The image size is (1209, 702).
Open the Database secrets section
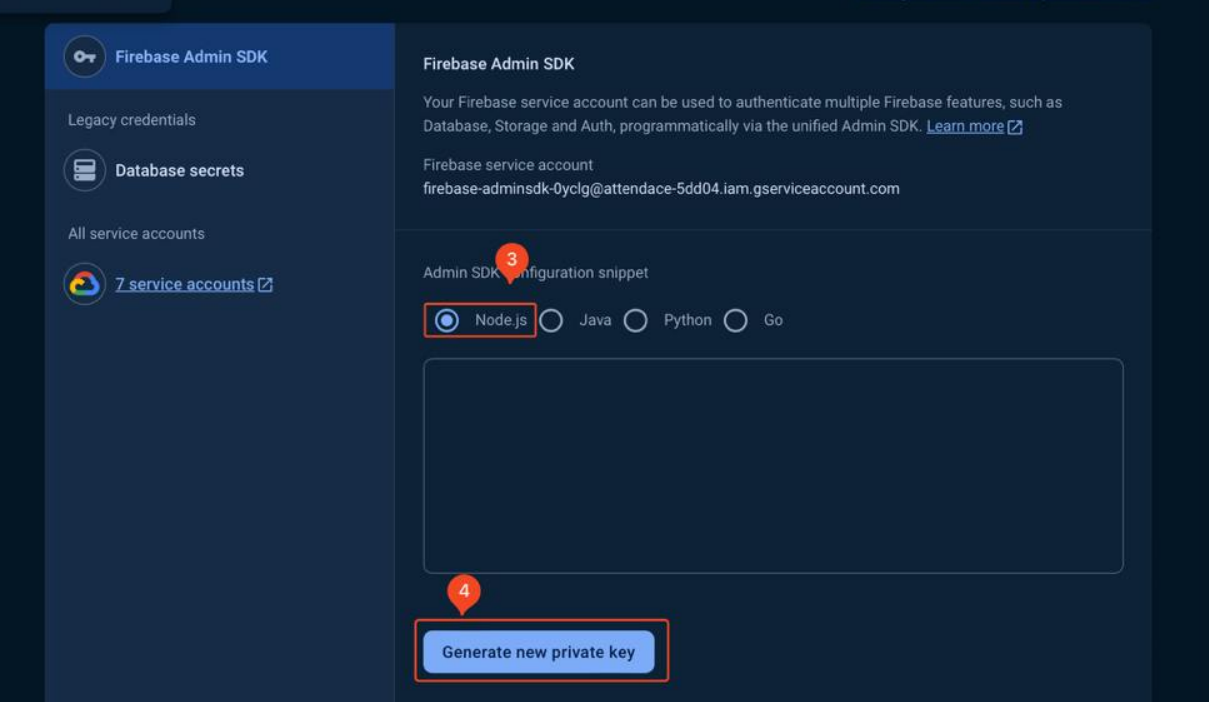[x=179, y=170]
